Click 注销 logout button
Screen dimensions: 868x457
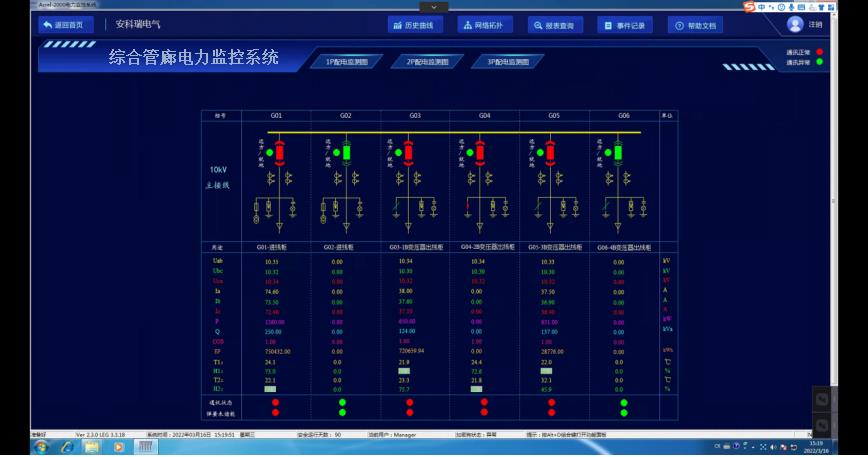[815, 25]
